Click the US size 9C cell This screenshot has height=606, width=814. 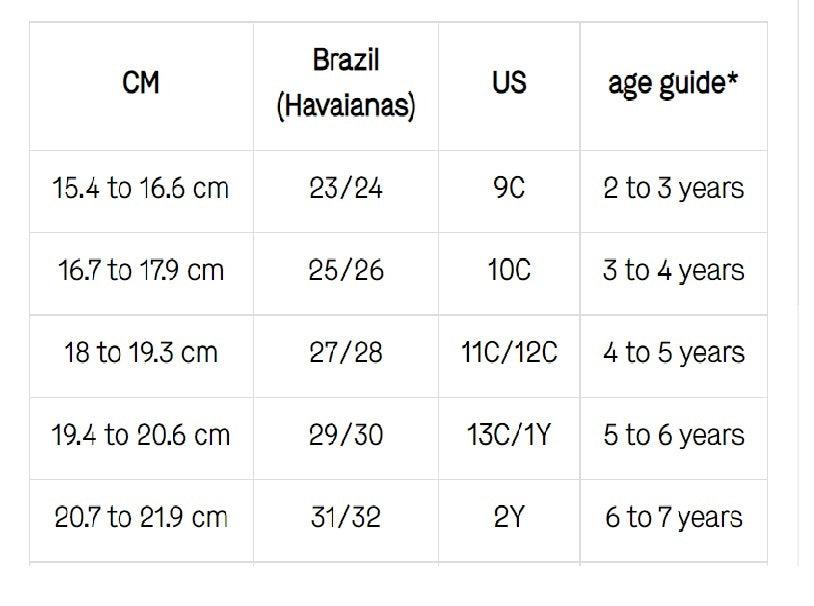509,189
